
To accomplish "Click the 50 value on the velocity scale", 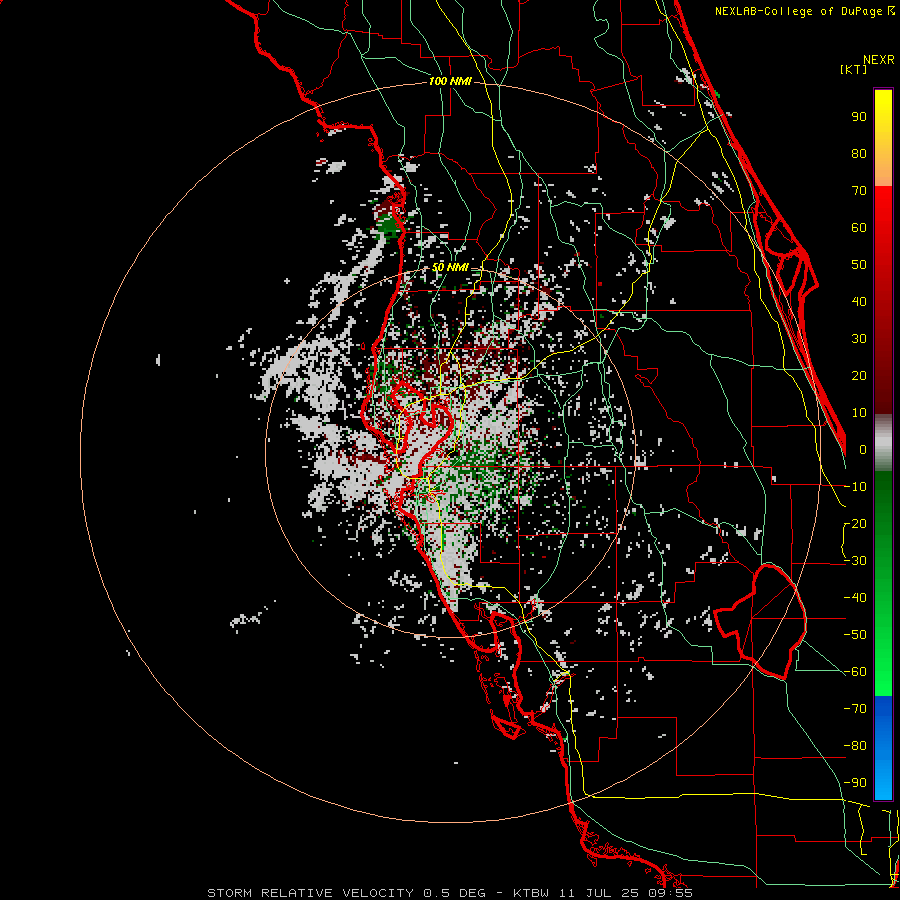I will pyautogui.click(x=859, y=265).
